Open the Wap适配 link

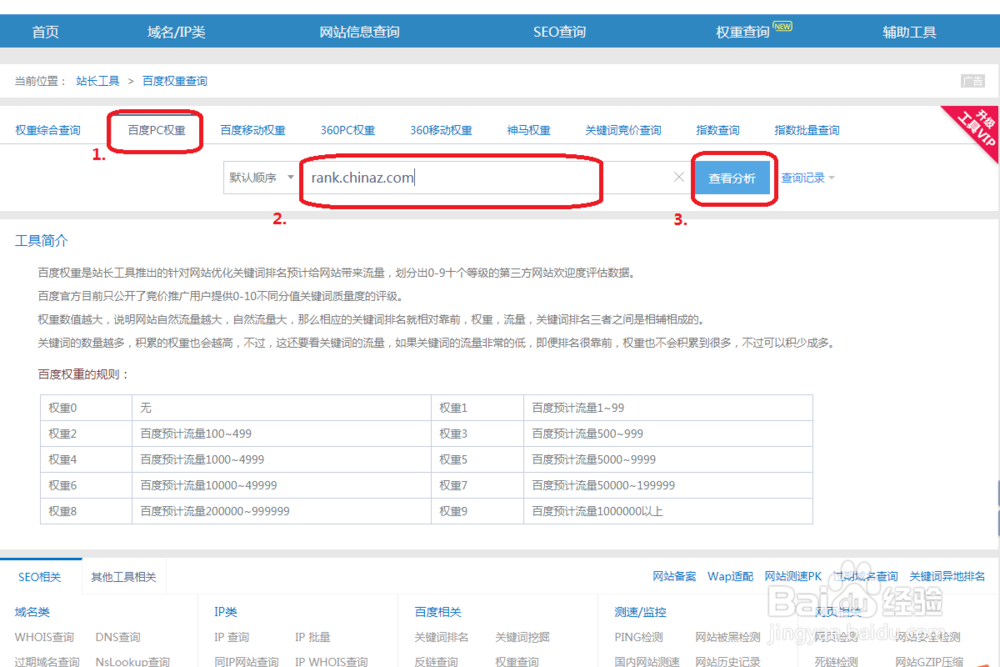730,576
